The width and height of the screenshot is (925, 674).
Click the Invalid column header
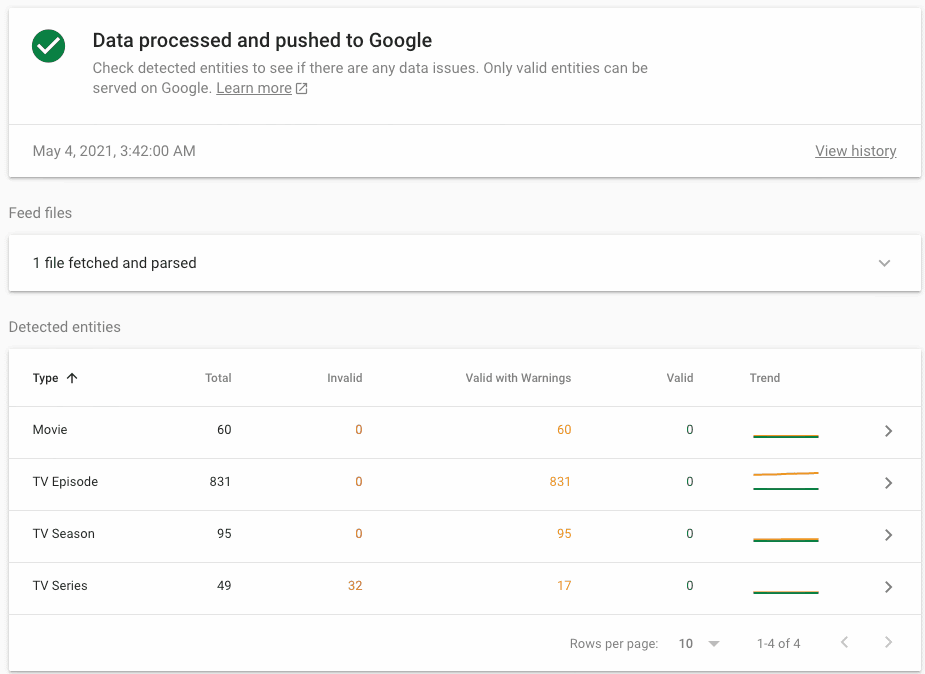344,378
